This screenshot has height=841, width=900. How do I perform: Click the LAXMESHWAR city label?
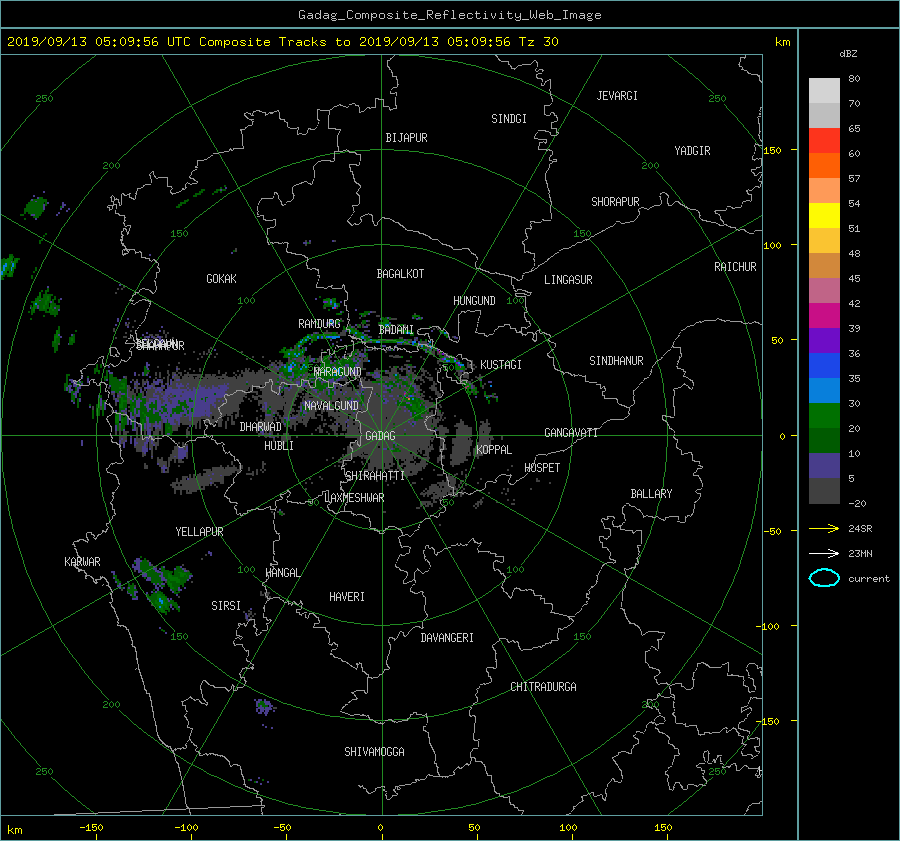pyautogui.click(x=354, y=498)
